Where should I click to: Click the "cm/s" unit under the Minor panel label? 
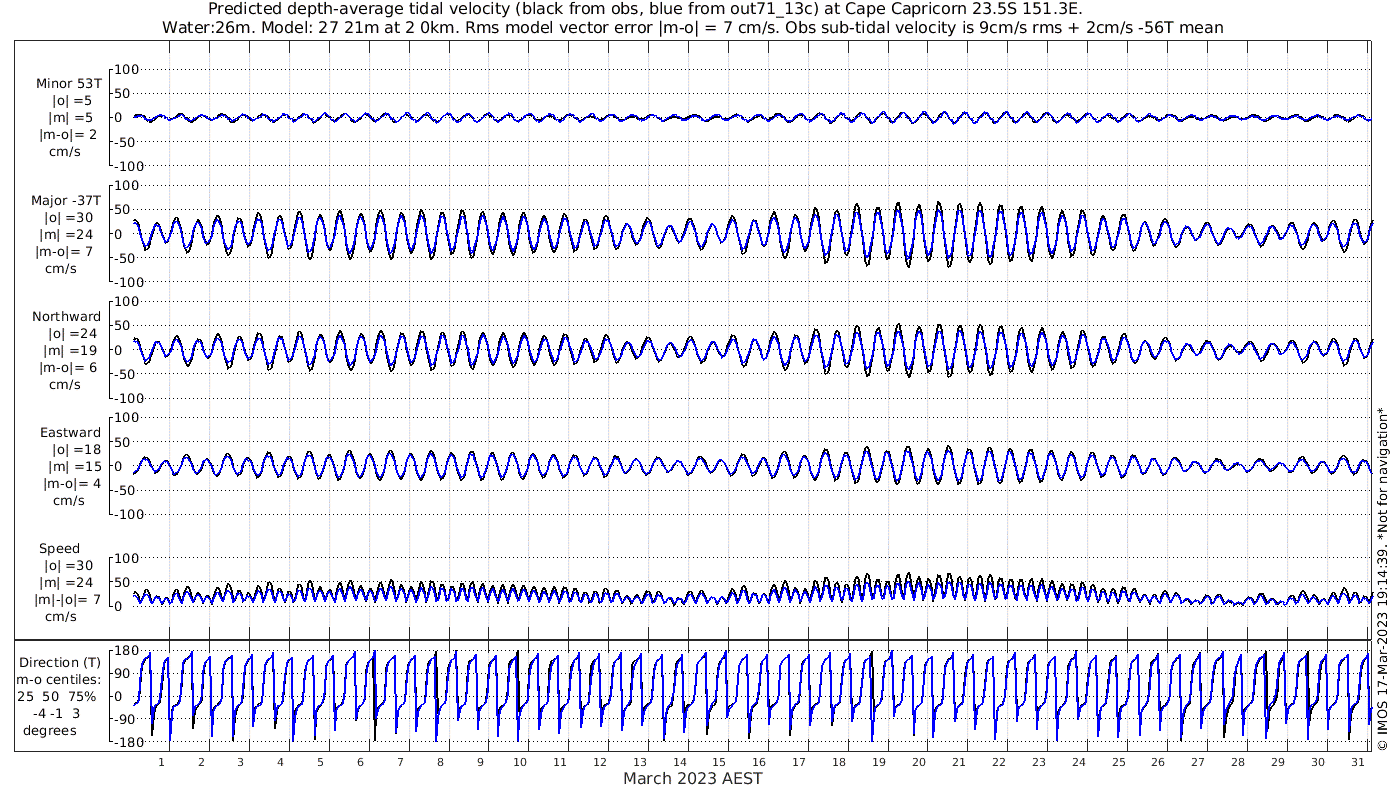coord(64,152)
